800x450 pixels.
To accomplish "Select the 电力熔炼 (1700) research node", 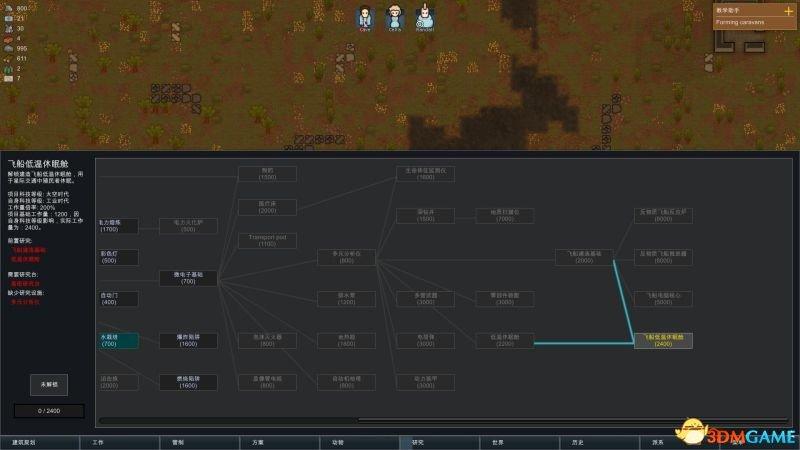I will (118, 226).
